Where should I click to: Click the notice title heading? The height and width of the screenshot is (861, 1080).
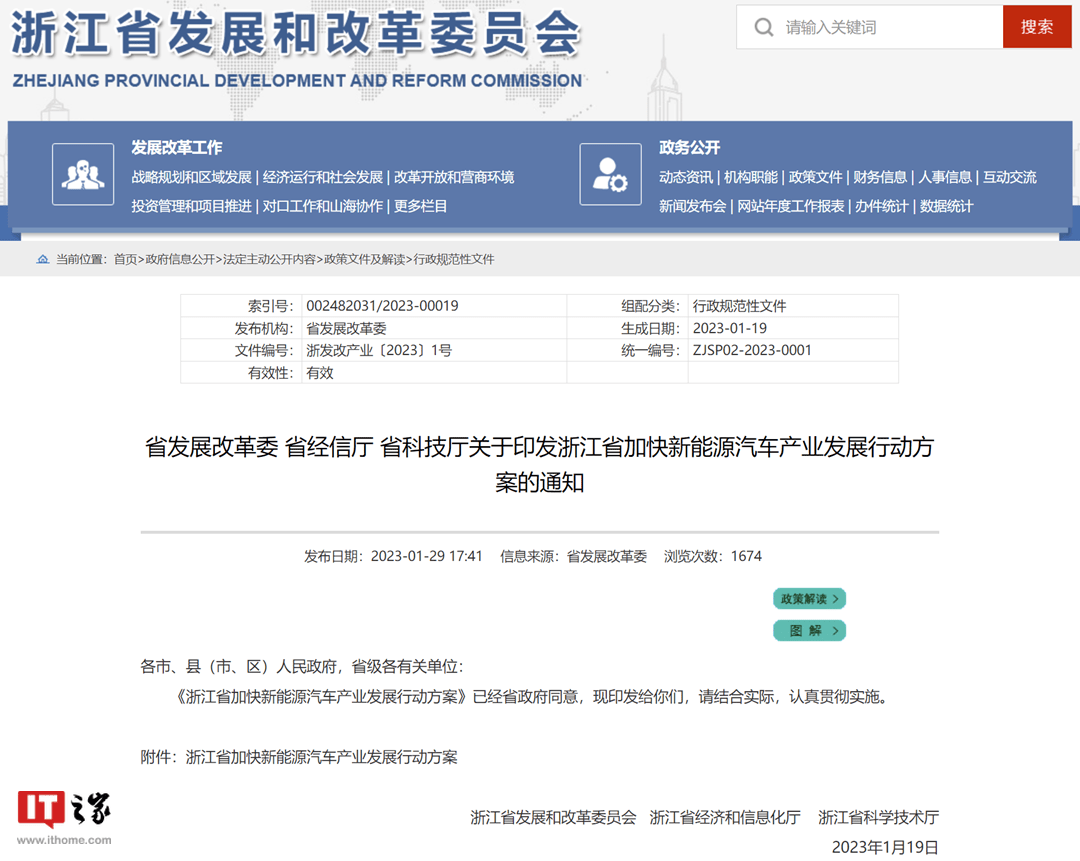pos(539,464)
